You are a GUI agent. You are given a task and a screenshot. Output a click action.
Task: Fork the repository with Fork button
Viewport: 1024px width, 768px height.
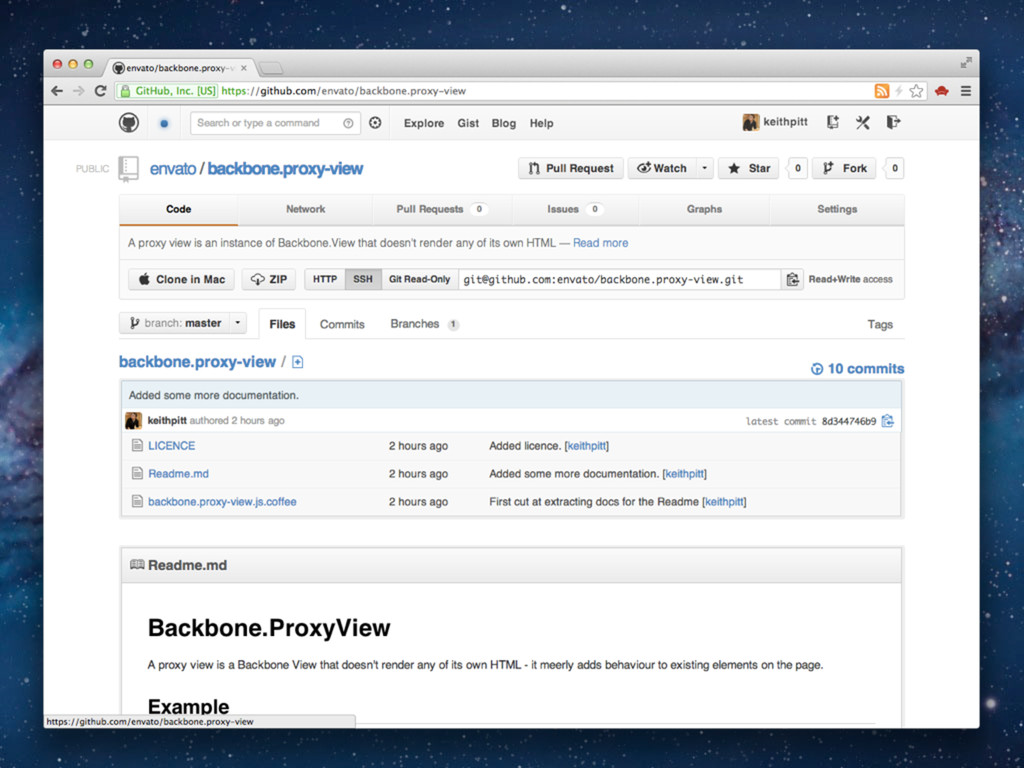[x=844, y=168]
